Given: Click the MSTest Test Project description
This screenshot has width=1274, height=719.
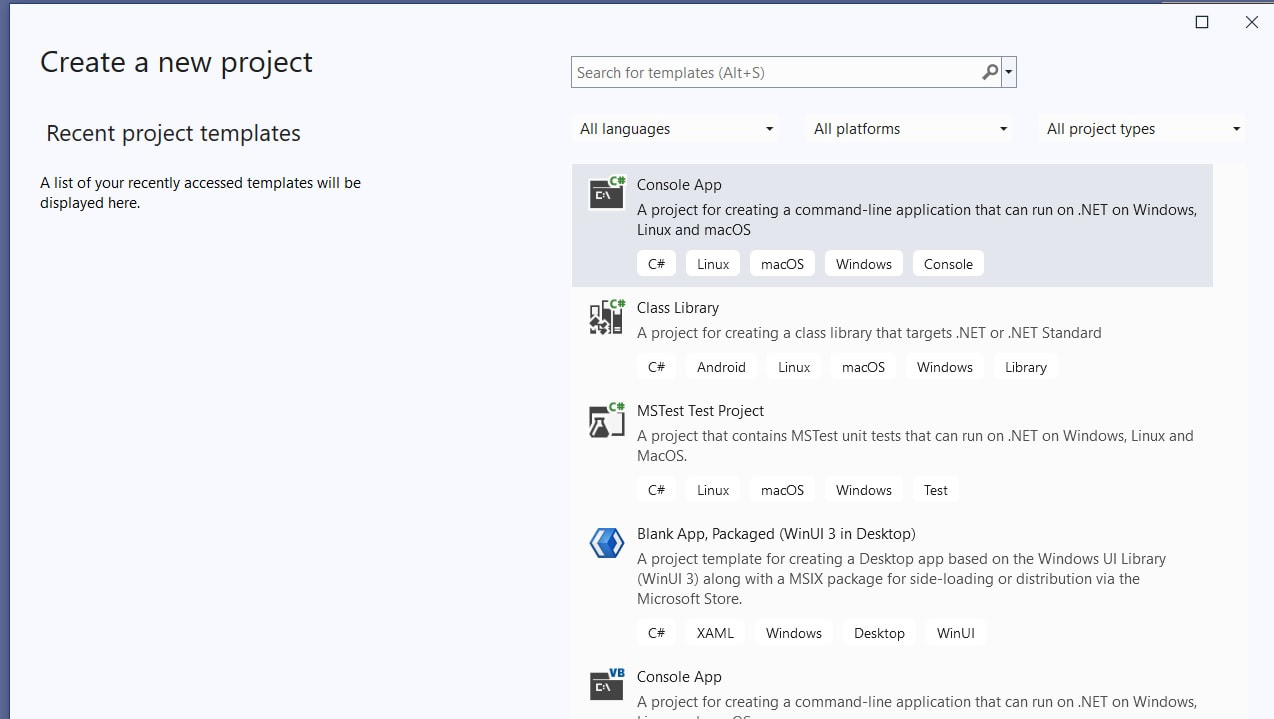Looking at the screenshot, I should [915, 446].
